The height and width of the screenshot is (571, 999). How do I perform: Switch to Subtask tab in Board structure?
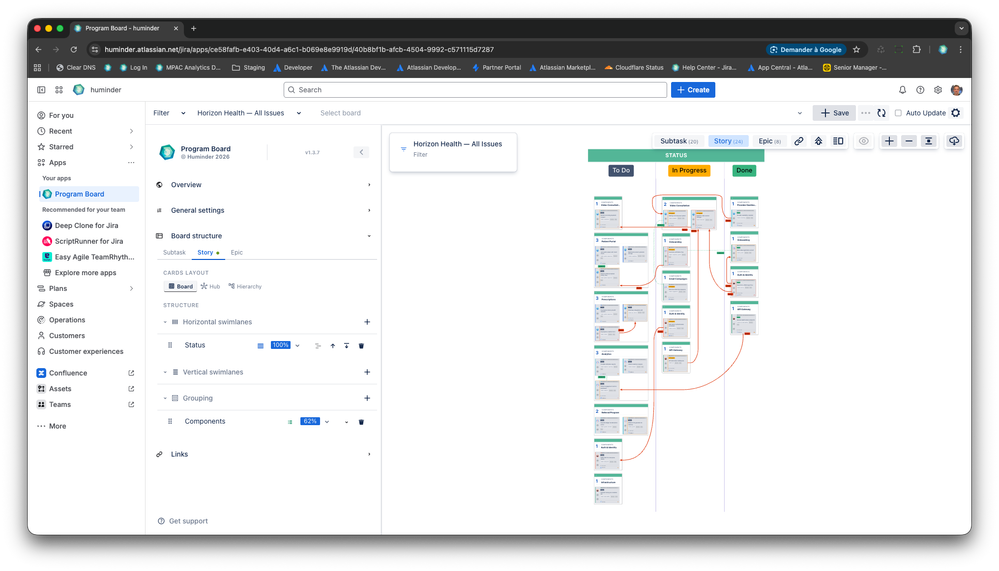pos(174,252)
